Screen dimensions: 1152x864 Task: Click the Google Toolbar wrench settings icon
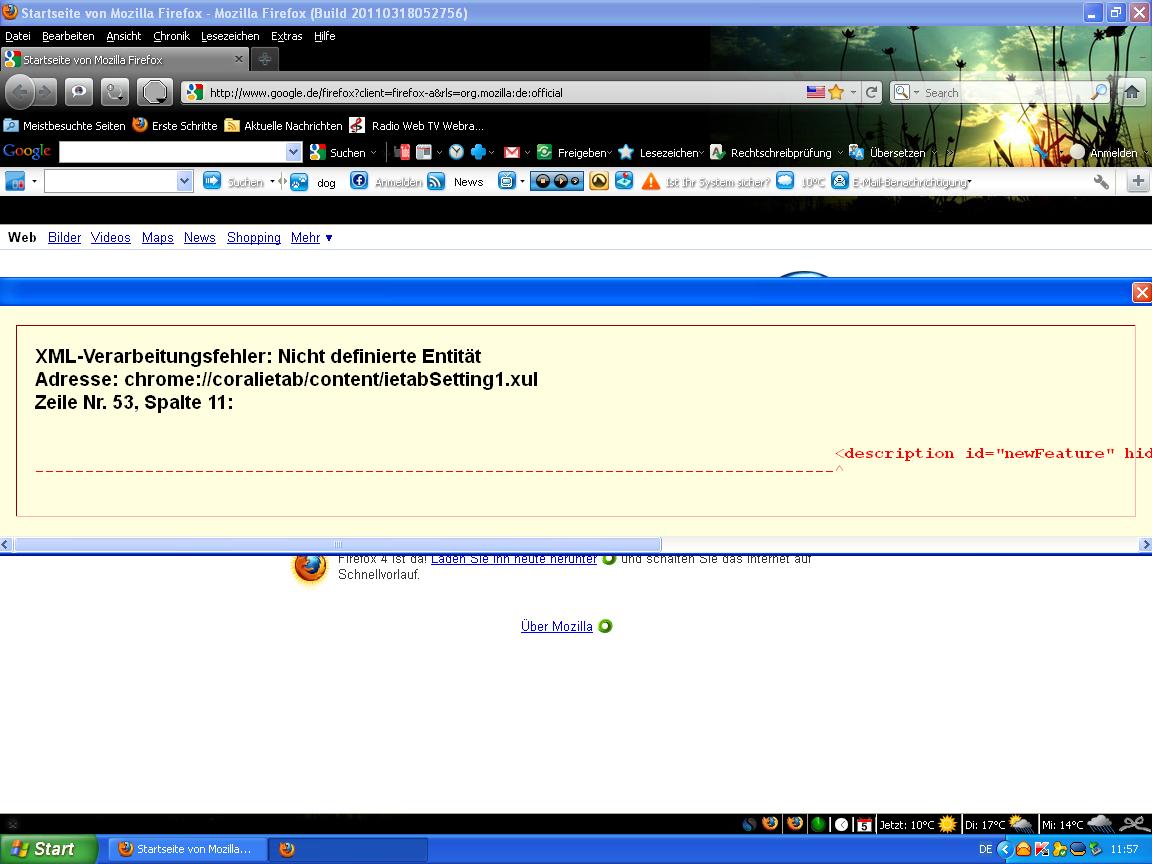(x=1039, y=153)
